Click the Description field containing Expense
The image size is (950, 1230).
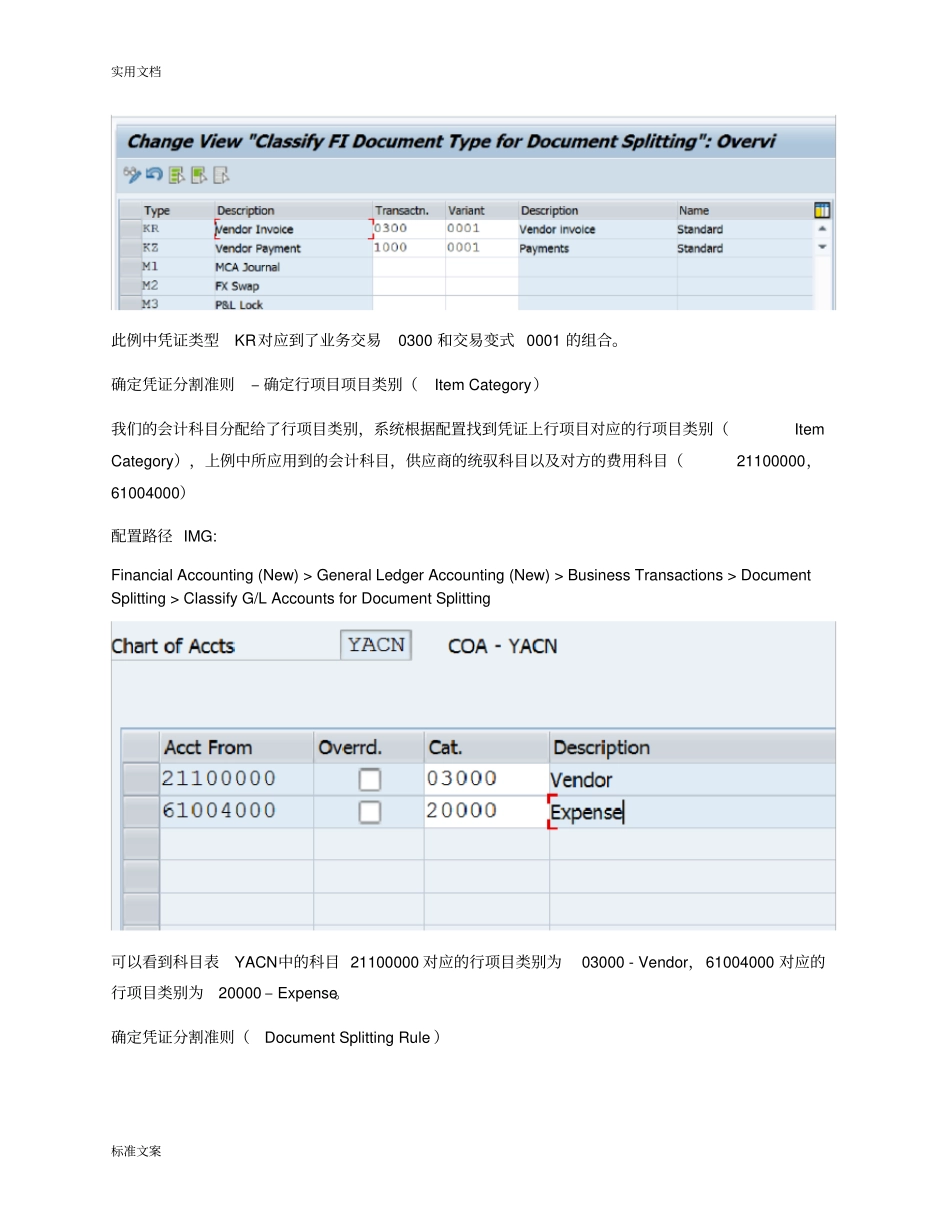pyautogui.click(x=692, y=812)
